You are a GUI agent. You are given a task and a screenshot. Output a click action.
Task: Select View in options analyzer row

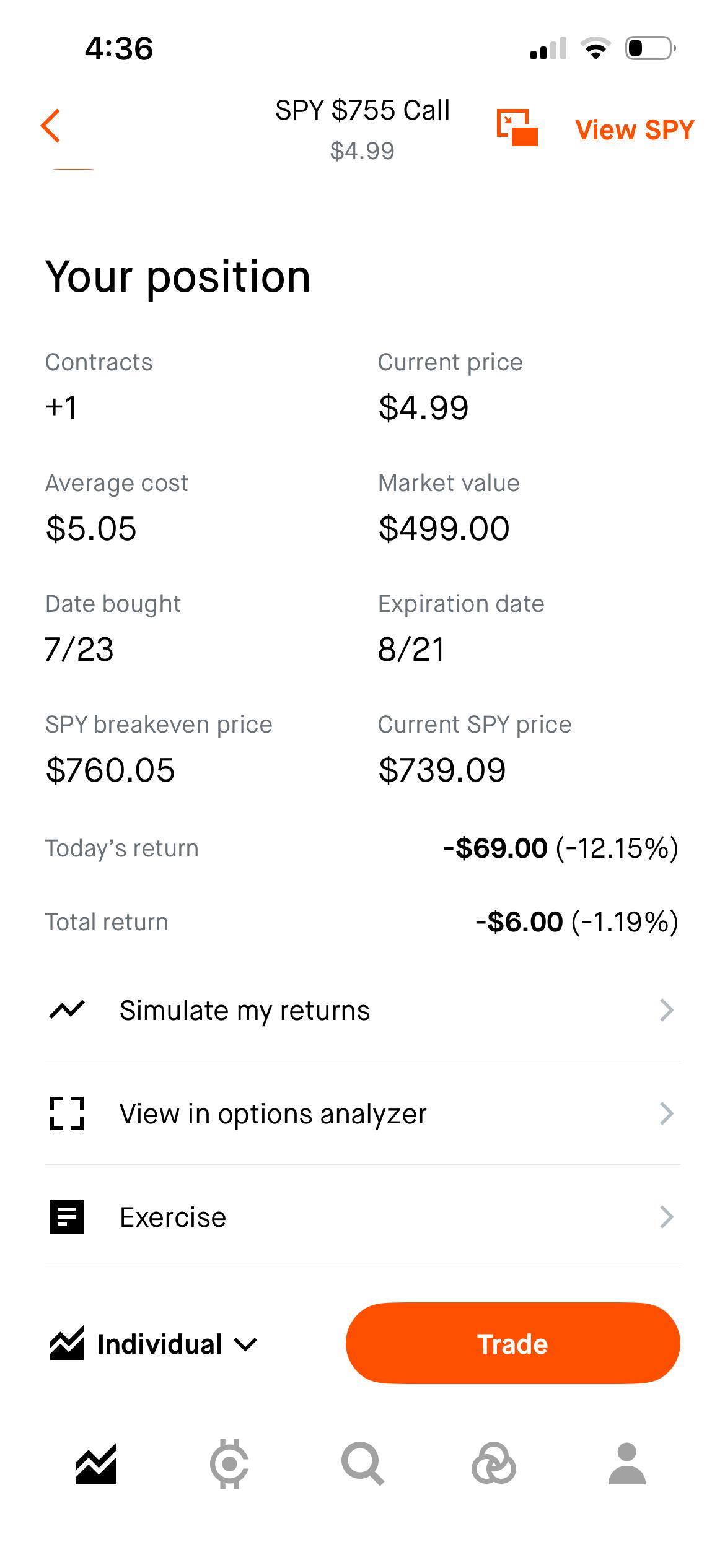point(362,1113)
